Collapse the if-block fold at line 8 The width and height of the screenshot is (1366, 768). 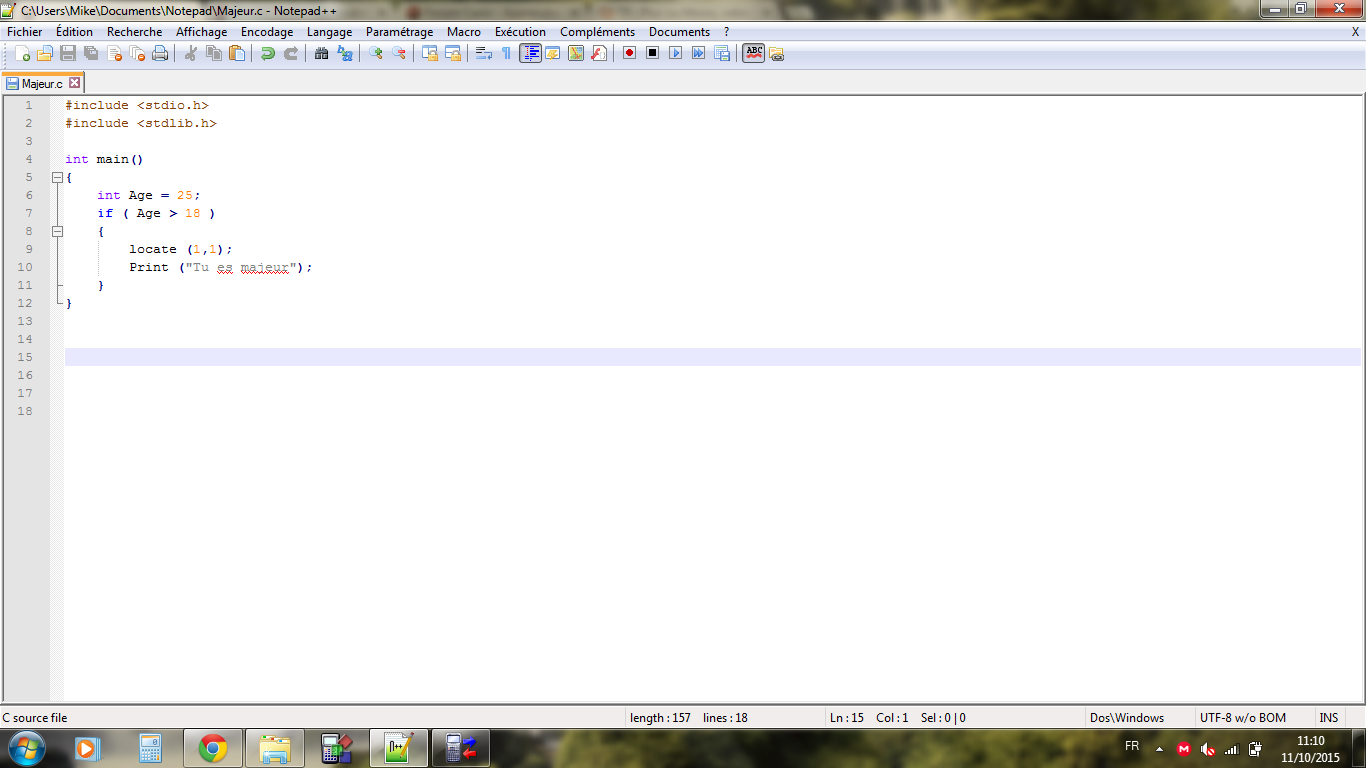(57, 231)
